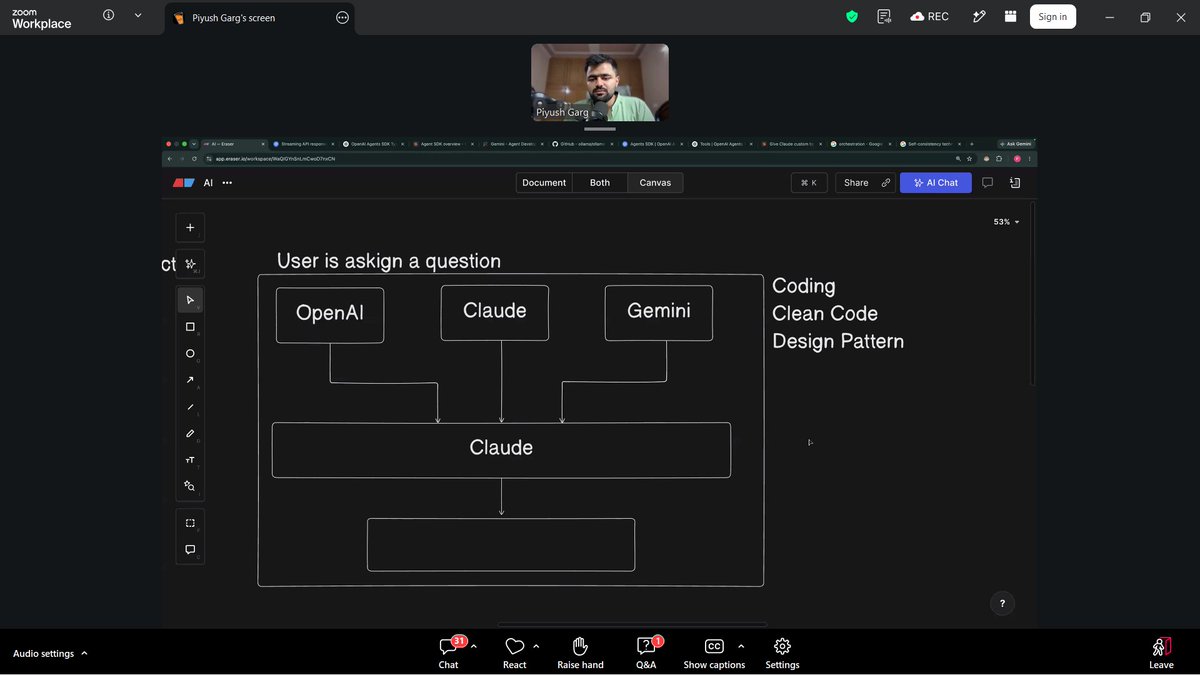Click the canvas vertical scrollbar
The width and height of the screenshot is (1200, 675).
[1032, 295]
